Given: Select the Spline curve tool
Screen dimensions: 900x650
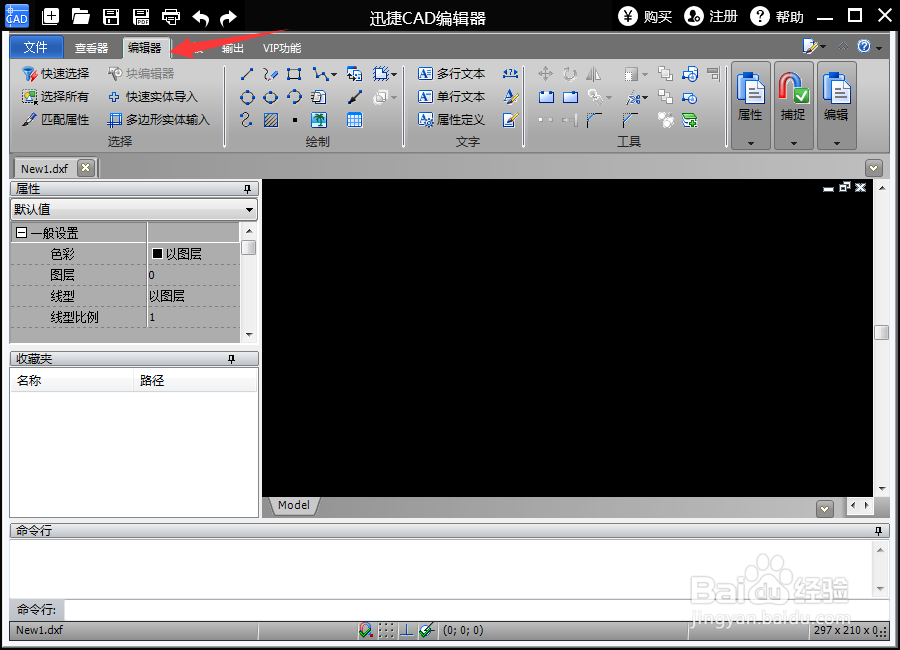Looking at the screenshot, I should pyautogui.click(x=246, y=120).
